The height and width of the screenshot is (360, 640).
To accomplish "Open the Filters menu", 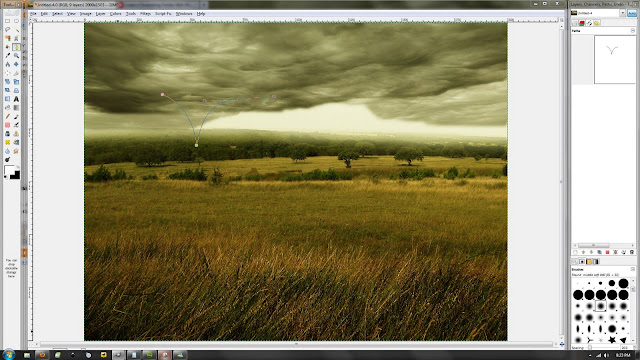I will click(145, 13).
